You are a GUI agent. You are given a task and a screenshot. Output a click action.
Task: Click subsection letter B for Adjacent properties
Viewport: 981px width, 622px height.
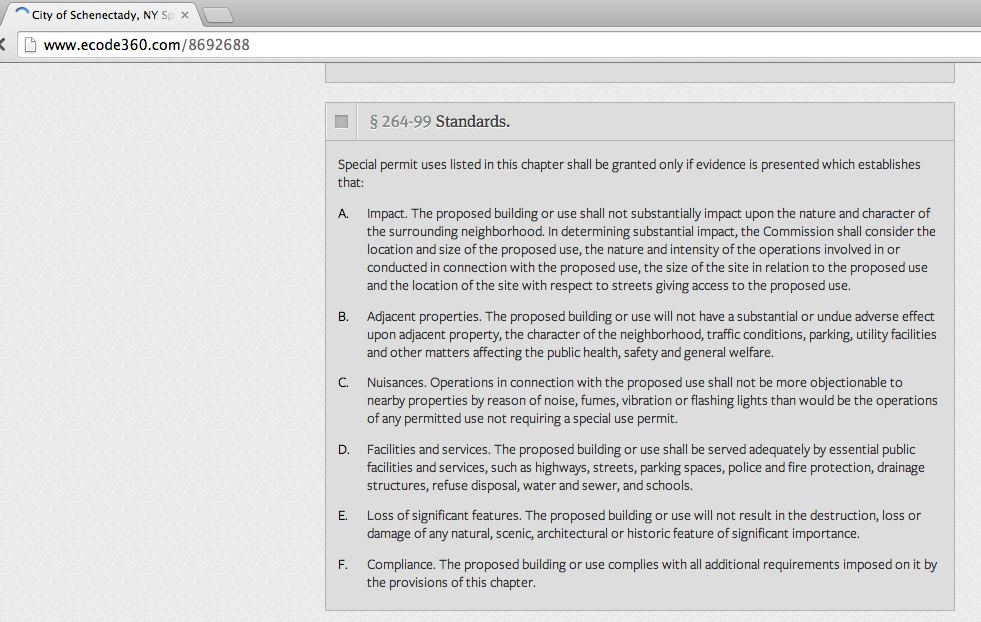pos(343,317)
